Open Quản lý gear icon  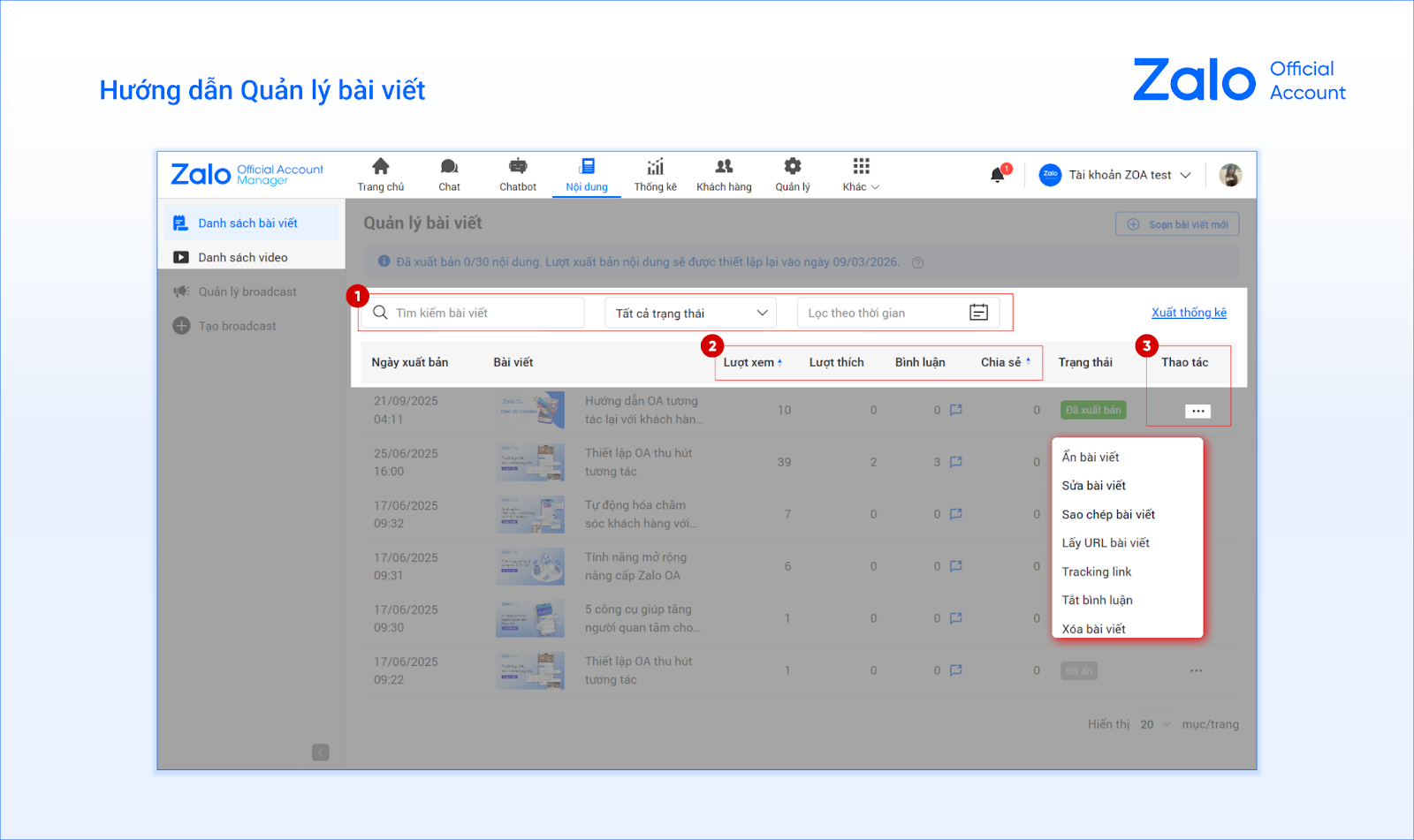[x=793, y=167]
